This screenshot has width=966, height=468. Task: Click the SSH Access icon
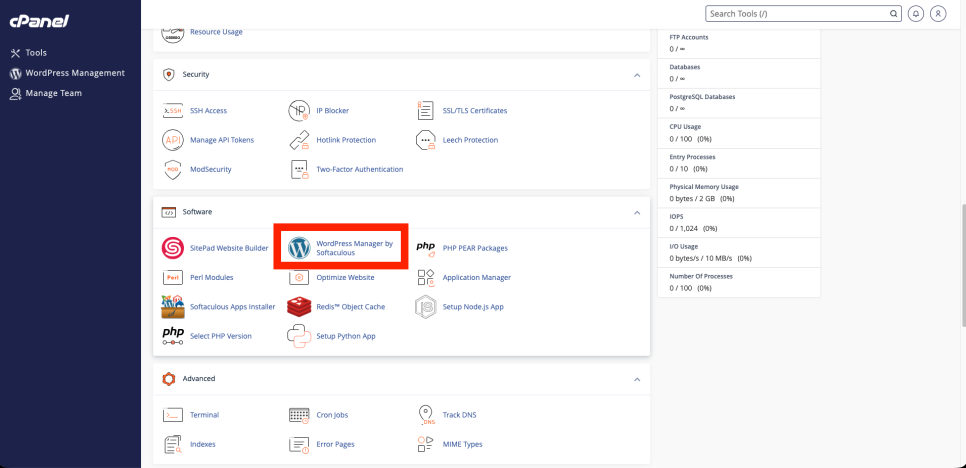tap(172, 111)
